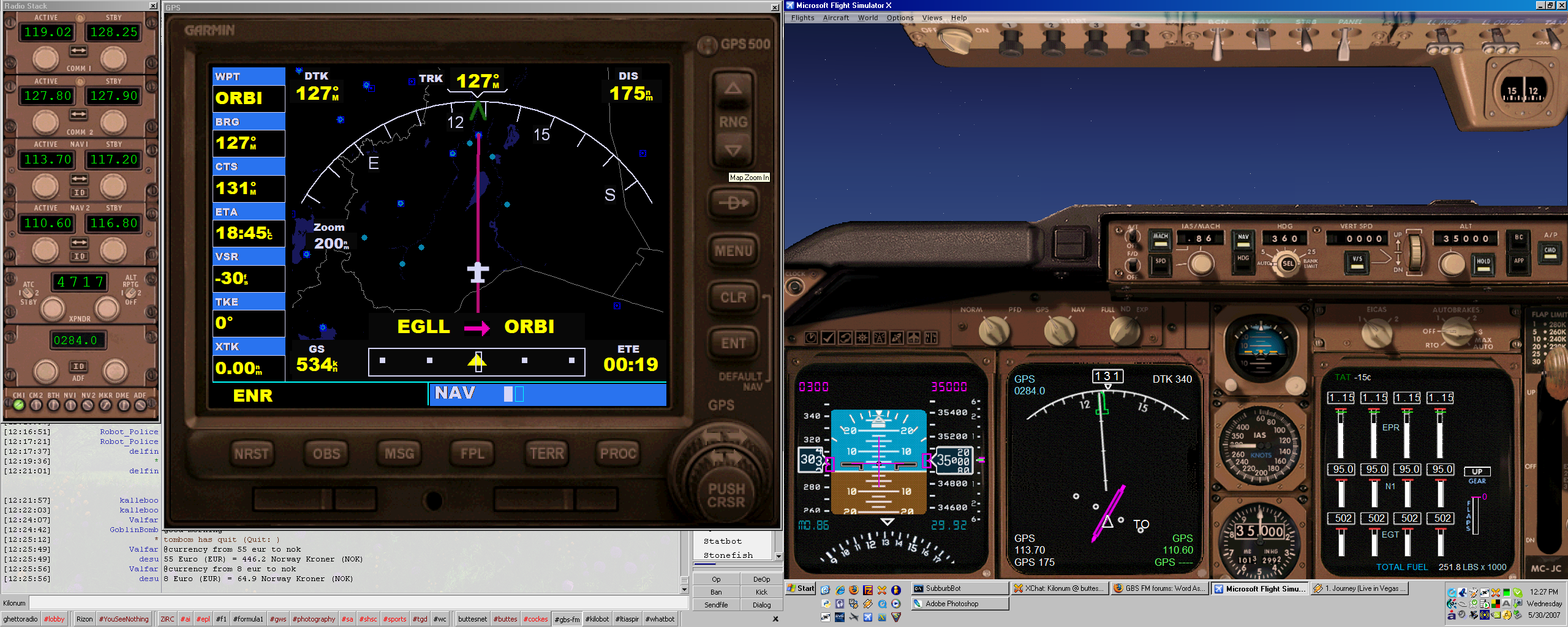Open the Flights menu
Image resolution: width=1568 pixels, height=627 pixels.
coord(802,18)
